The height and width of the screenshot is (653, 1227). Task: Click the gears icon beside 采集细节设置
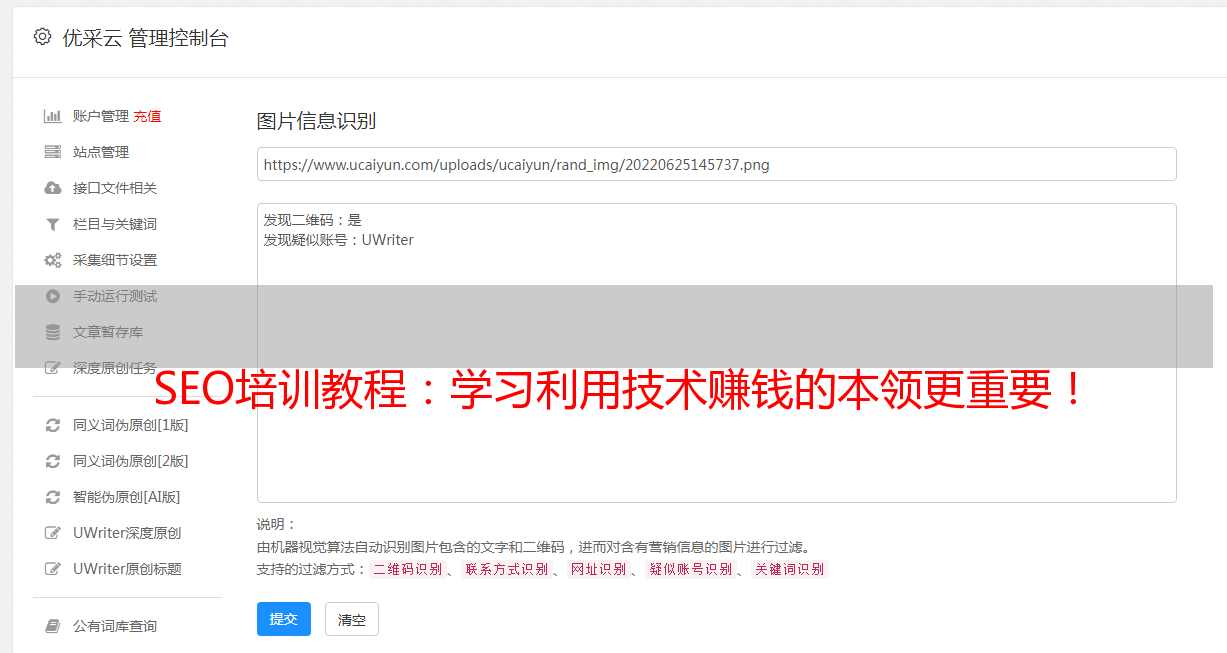53,260
